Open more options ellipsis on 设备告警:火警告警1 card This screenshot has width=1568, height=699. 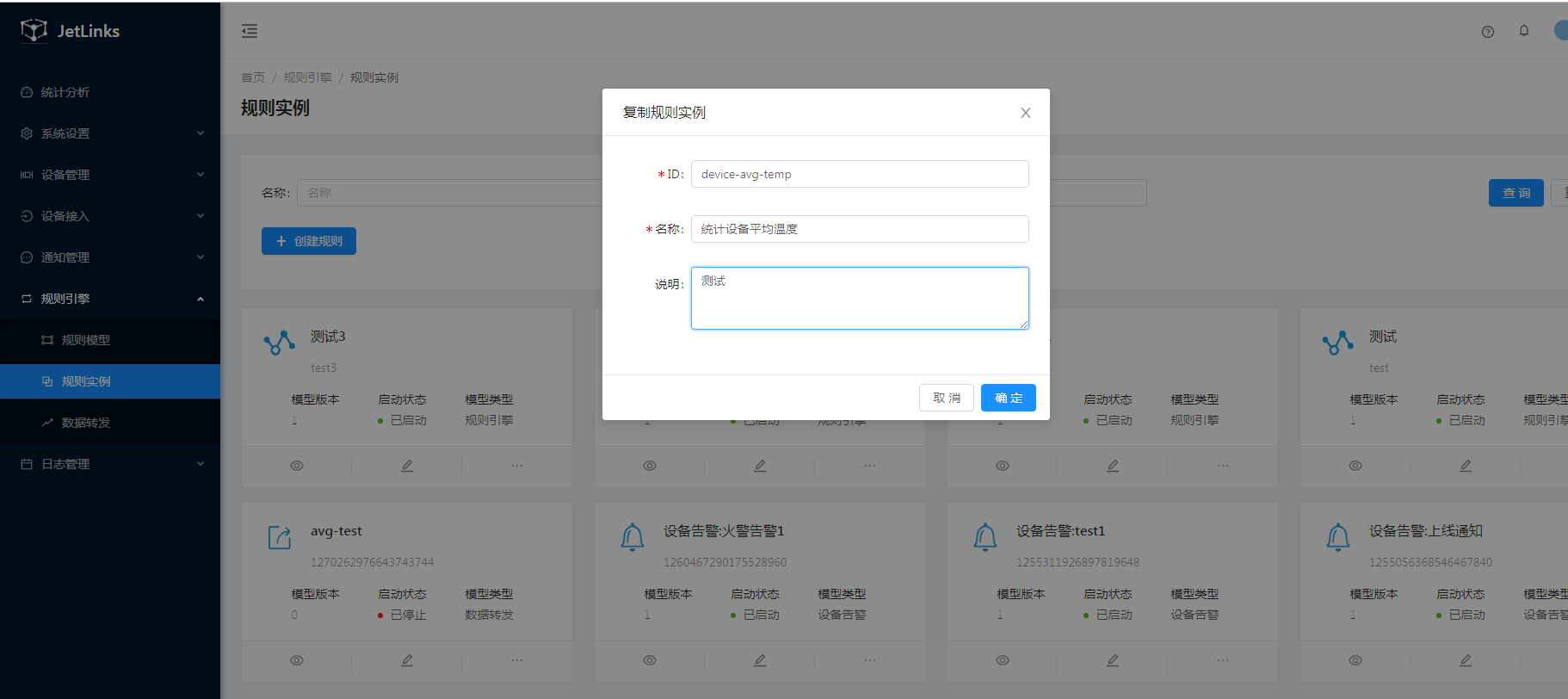[x=870, y=660]
